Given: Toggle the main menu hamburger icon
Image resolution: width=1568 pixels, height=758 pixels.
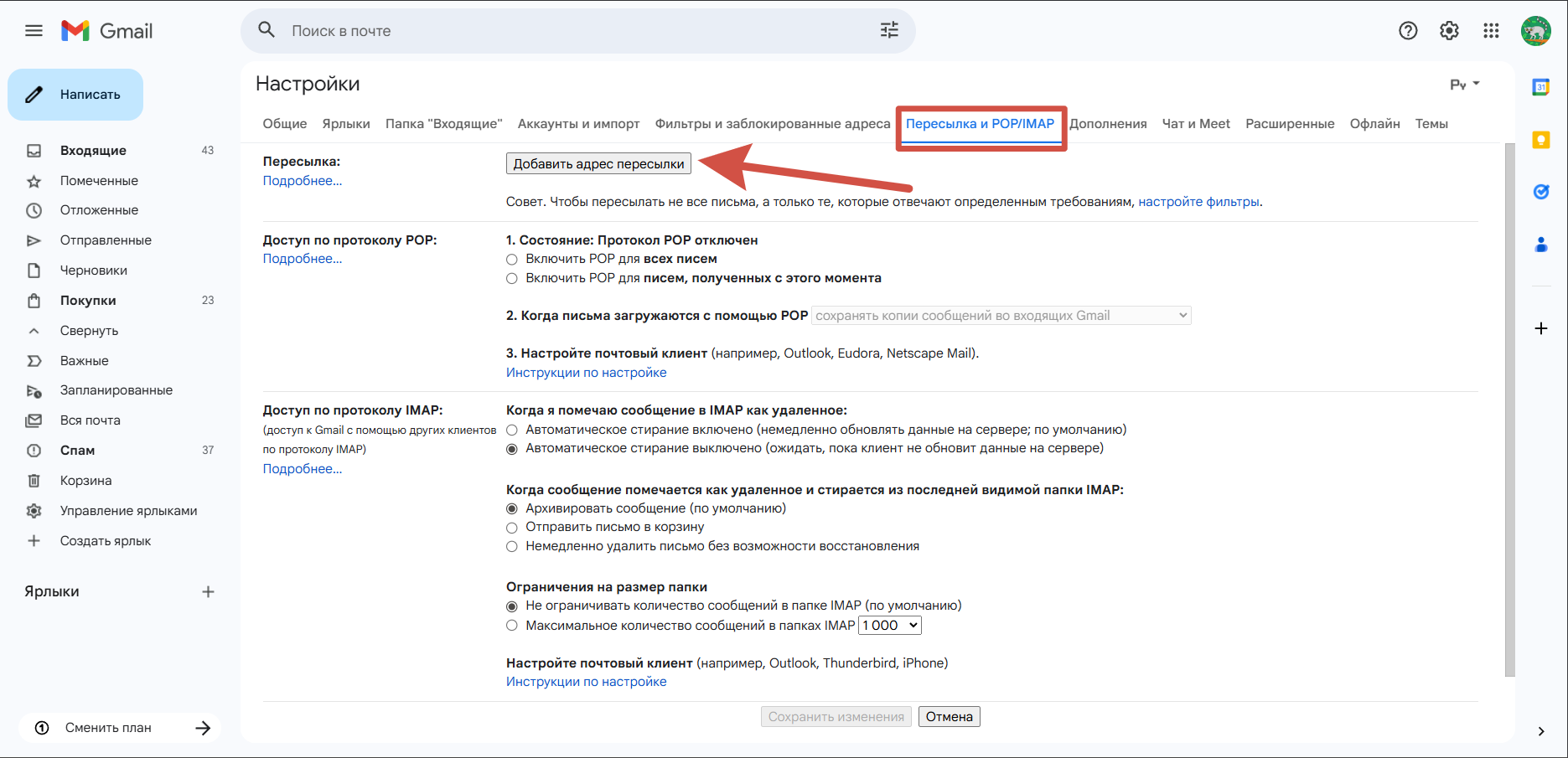Looking at the screenshot, I should 34,31.
